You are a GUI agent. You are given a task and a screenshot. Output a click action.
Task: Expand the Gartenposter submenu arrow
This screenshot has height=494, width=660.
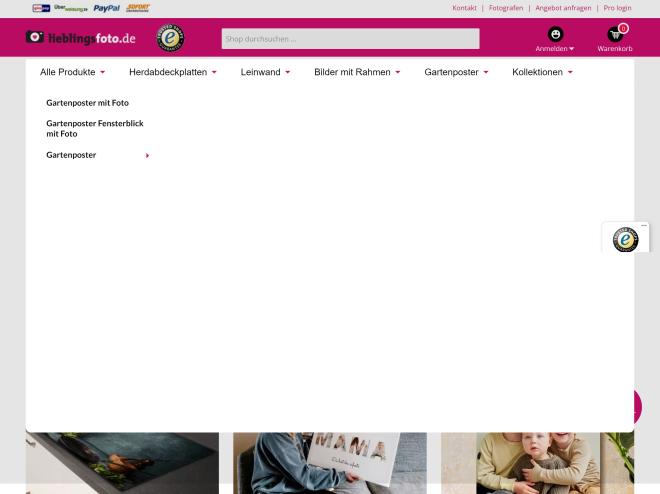pos(147,156)
